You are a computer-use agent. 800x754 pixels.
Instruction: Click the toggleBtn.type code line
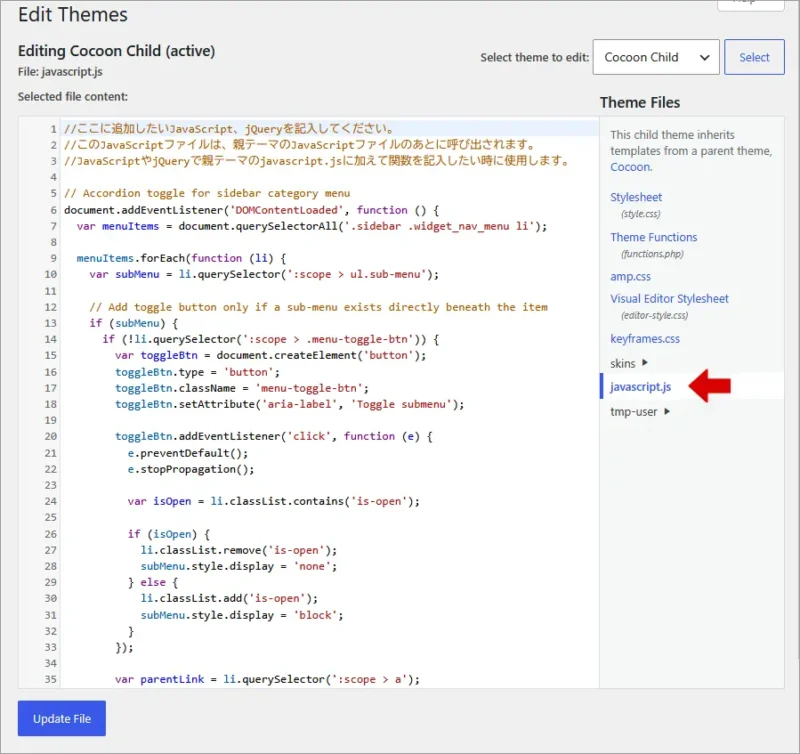click(x=197, y=372)
